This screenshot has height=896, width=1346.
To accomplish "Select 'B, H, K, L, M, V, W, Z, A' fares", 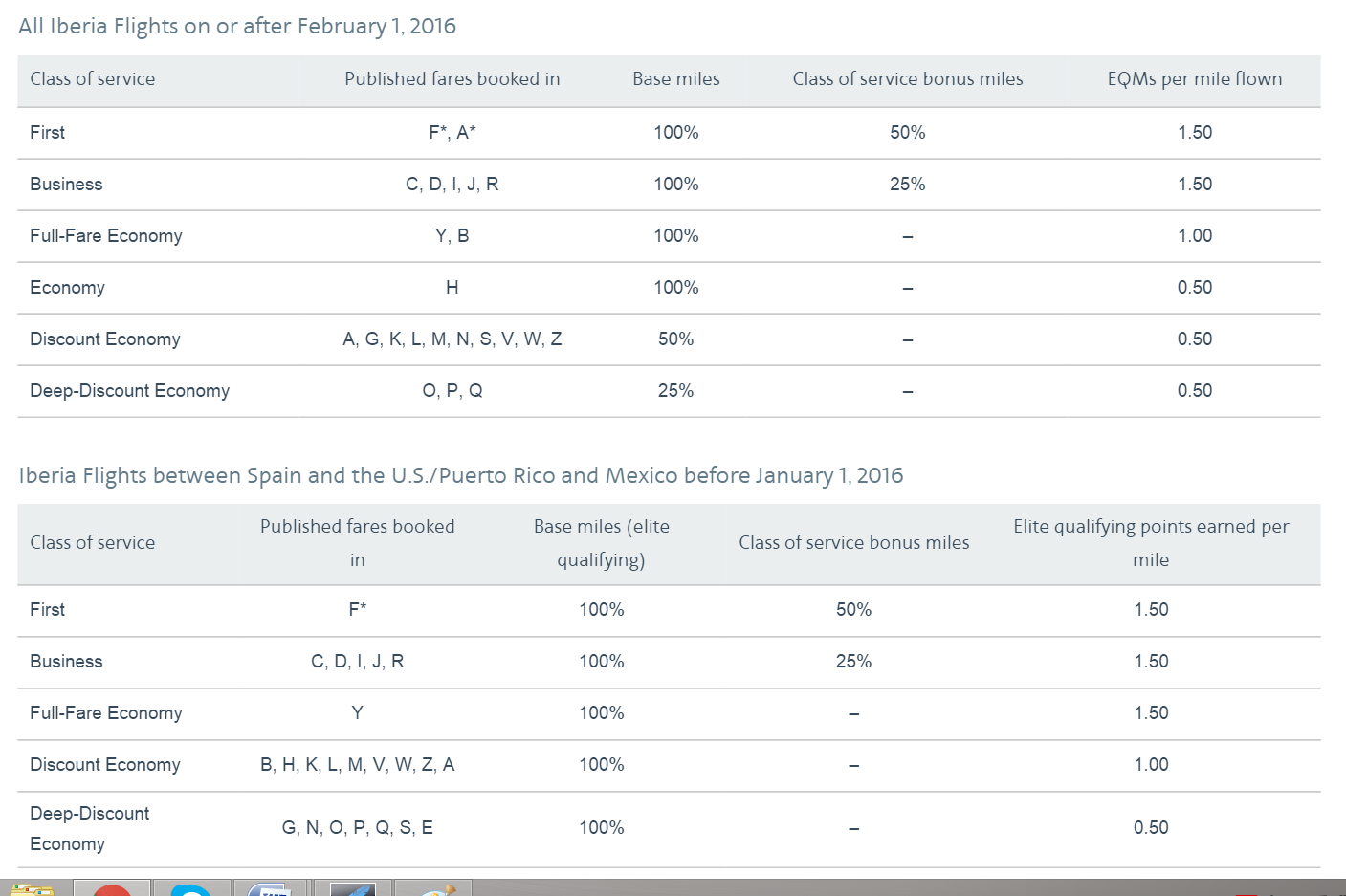I will coord(358,765).
